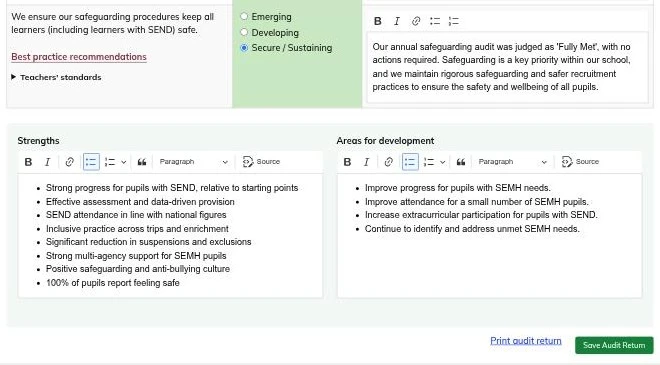
Task: Click 'Strong multi-agency support for SEMH pupils'
Action: click(136, 256)
